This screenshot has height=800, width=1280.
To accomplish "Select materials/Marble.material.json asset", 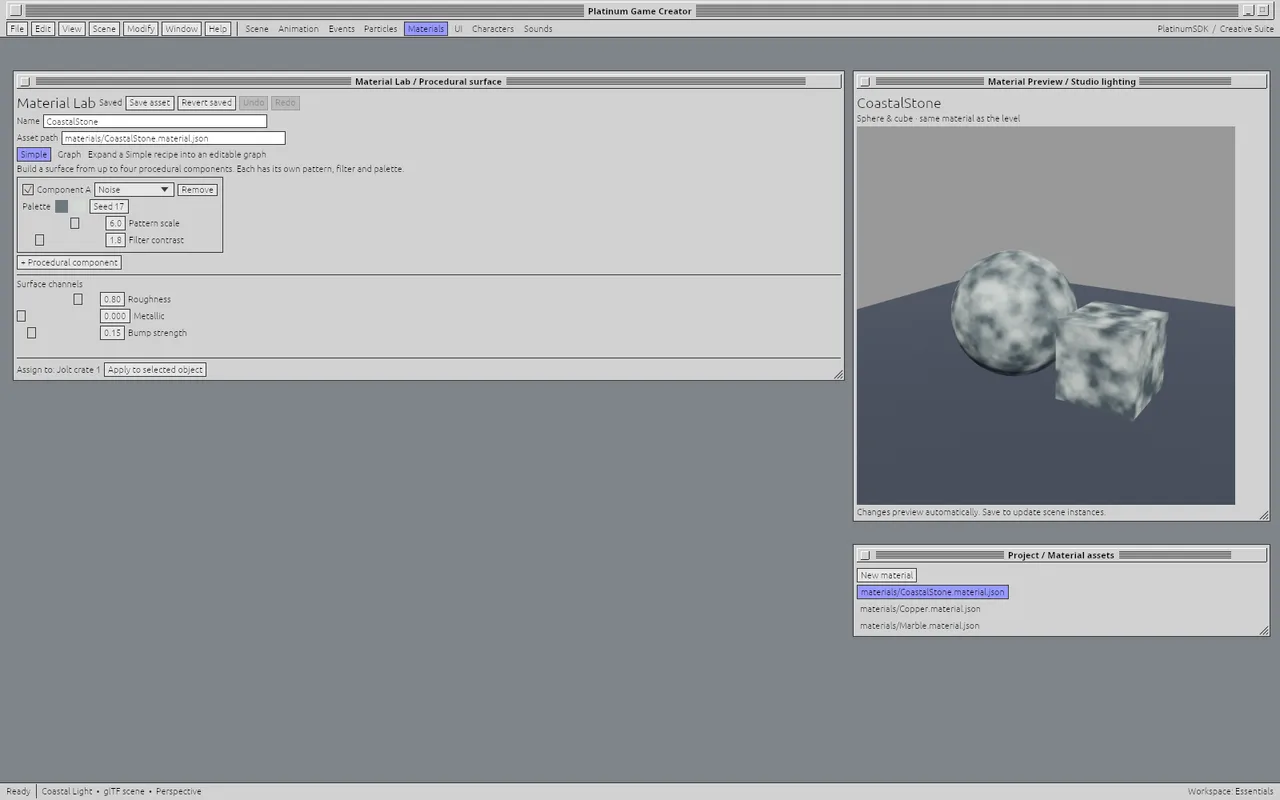I will pyautogui.click(x=920, y=626).
